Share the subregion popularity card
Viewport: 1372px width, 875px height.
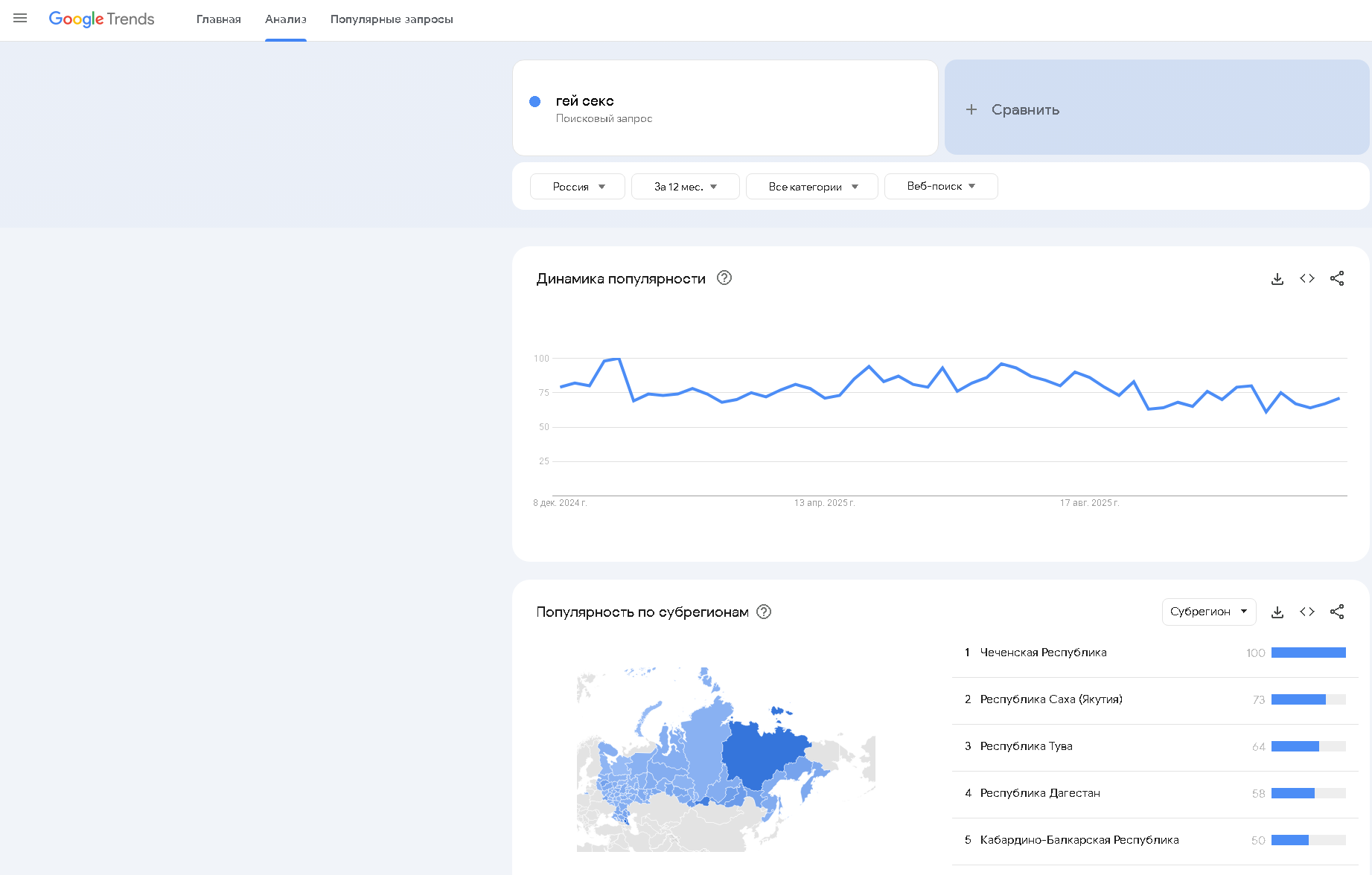1337,612
